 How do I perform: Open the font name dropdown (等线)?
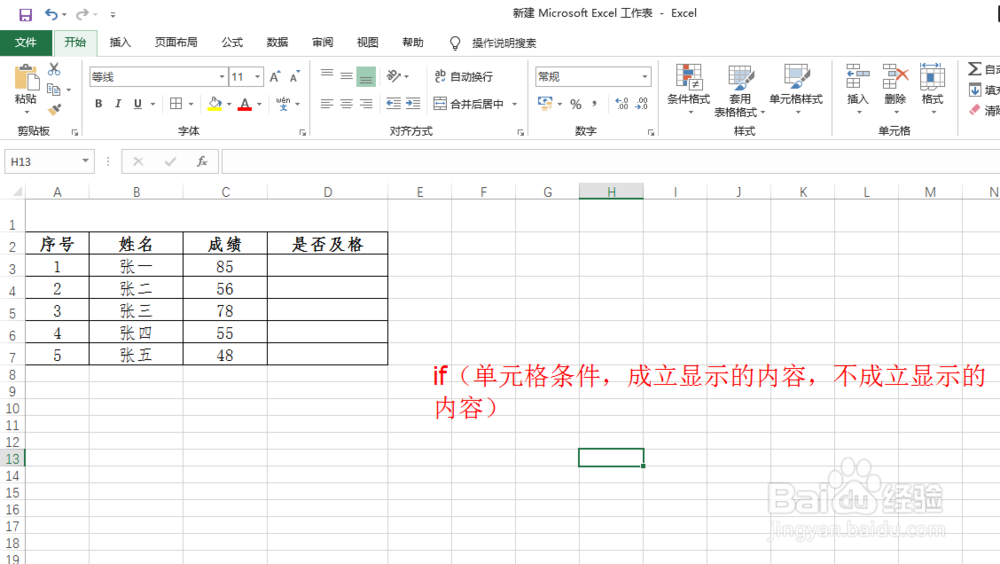click(x=222, y=77)
